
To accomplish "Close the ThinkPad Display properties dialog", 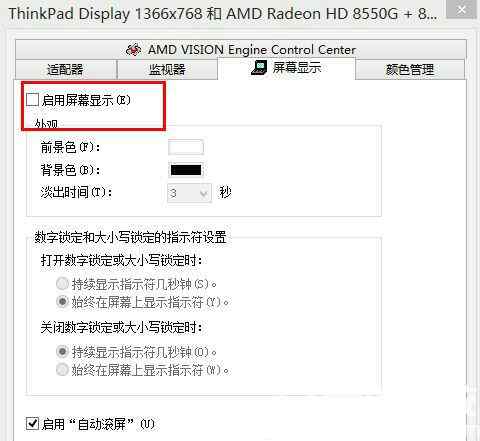I will click(x=461, y=9).
